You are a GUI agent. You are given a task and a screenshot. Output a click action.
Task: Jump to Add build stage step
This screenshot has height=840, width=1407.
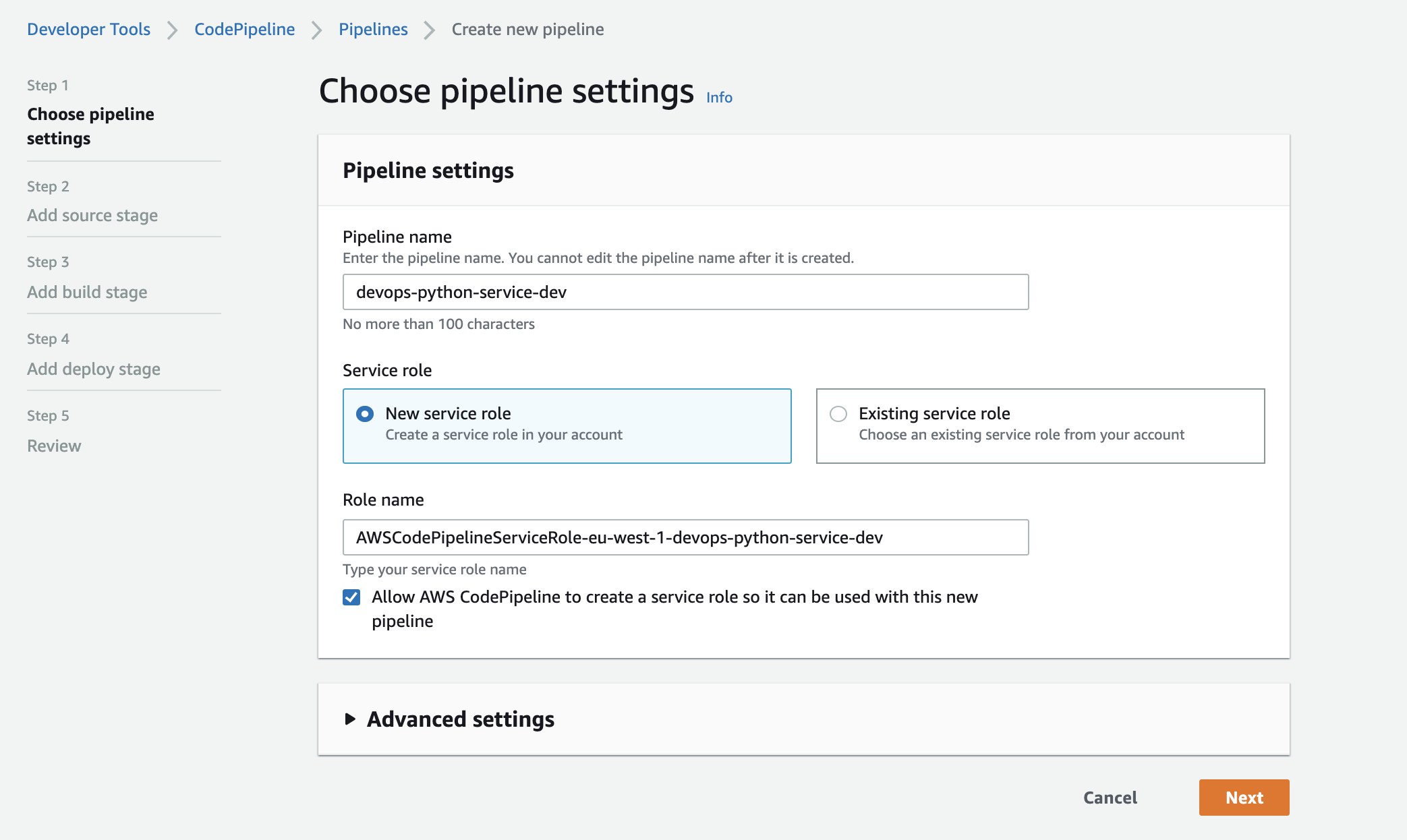click(87, 293)
